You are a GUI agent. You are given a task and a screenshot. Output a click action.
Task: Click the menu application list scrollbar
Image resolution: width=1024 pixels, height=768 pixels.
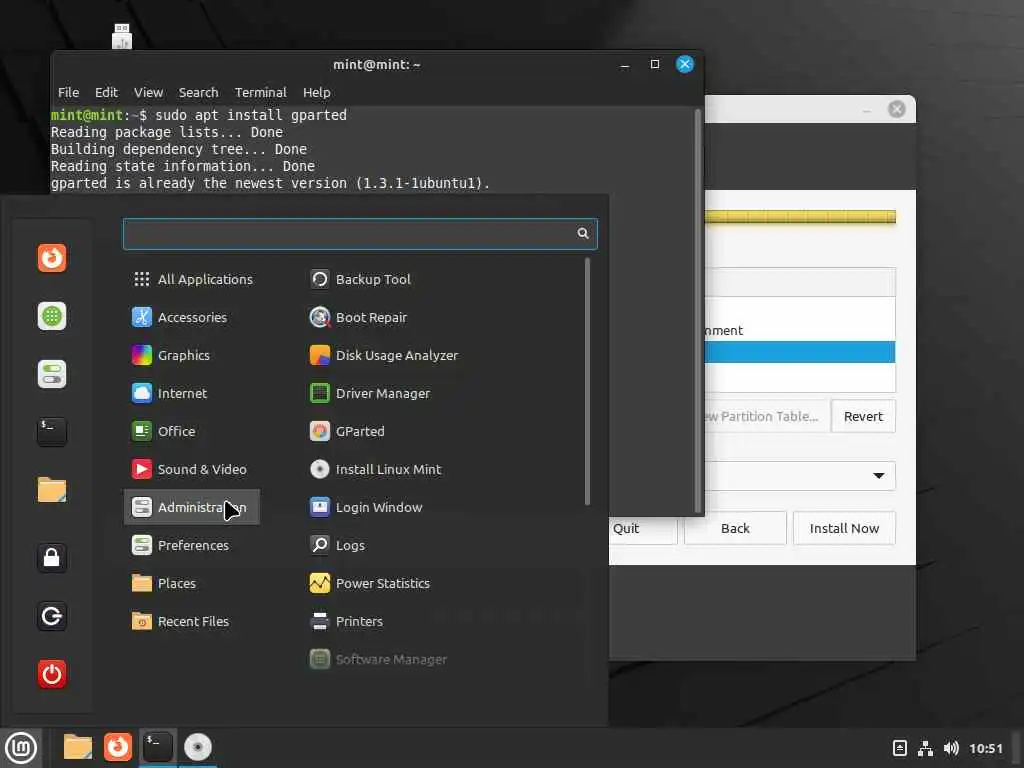pos(587,381)
